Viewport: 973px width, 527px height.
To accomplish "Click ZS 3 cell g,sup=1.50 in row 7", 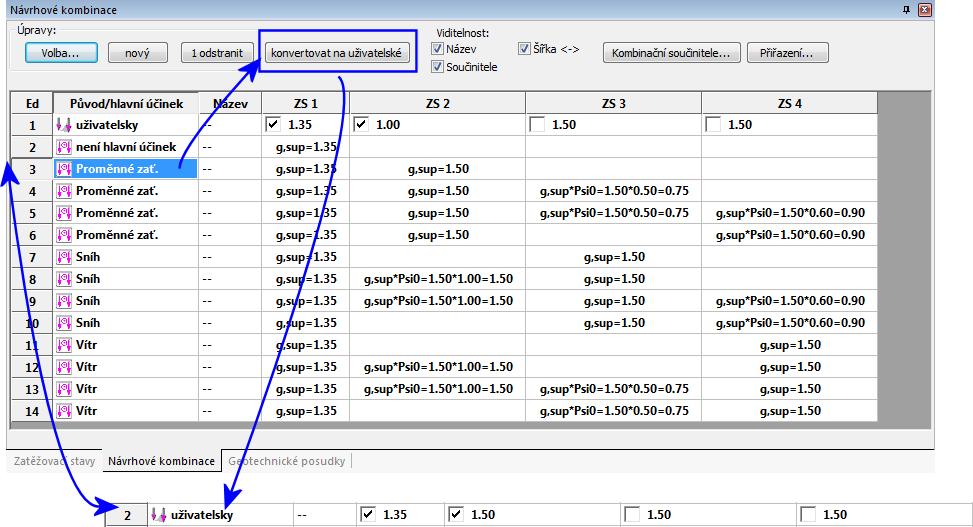I will pyautogui.click(x=614, y=257).
